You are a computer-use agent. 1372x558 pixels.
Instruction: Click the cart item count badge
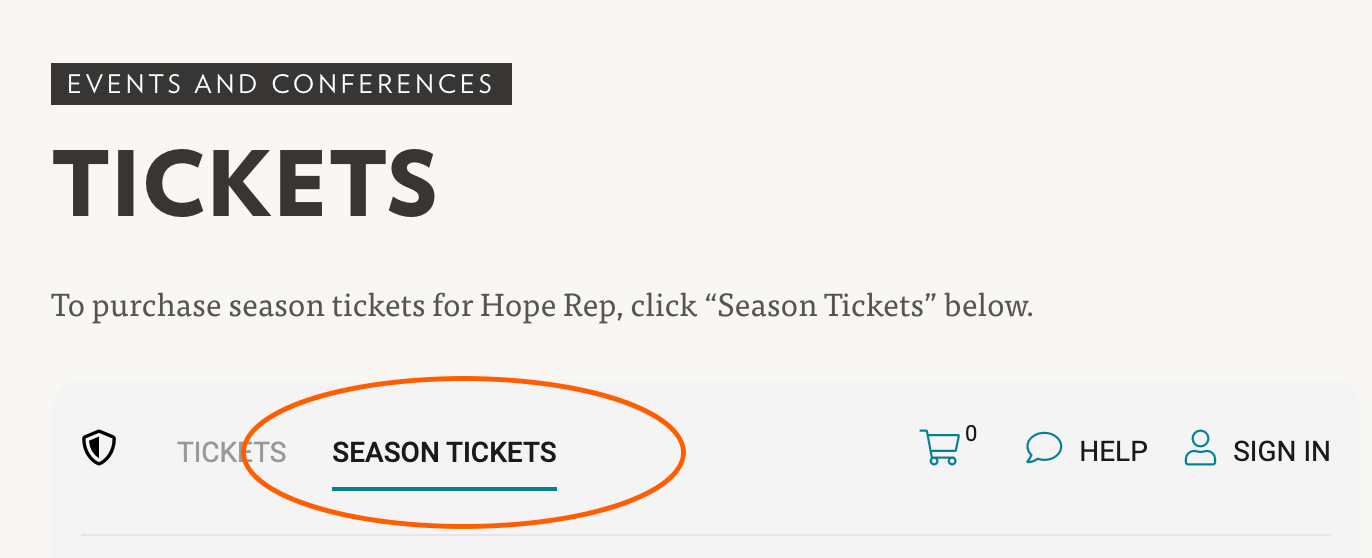[971, 434]
